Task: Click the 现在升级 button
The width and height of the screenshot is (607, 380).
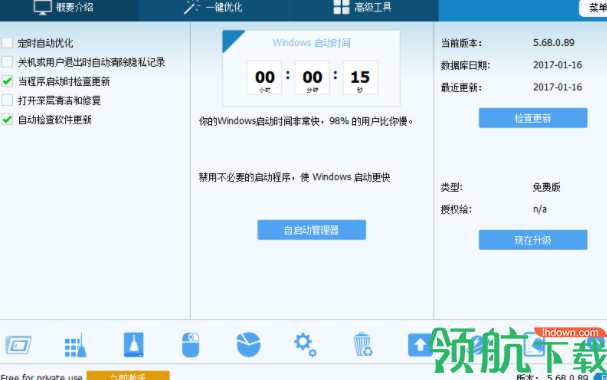Action: (x=533, y=240)
